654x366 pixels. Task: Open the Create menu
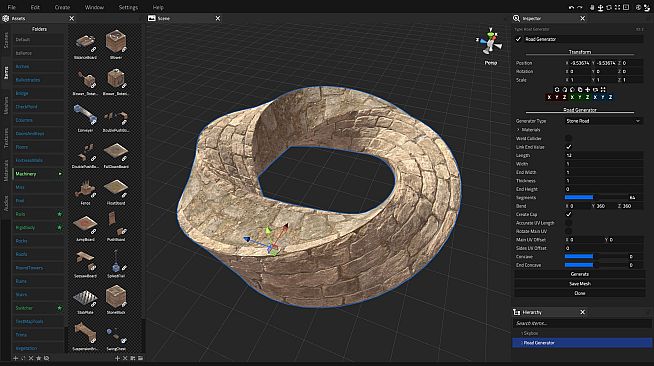[62, 7]
